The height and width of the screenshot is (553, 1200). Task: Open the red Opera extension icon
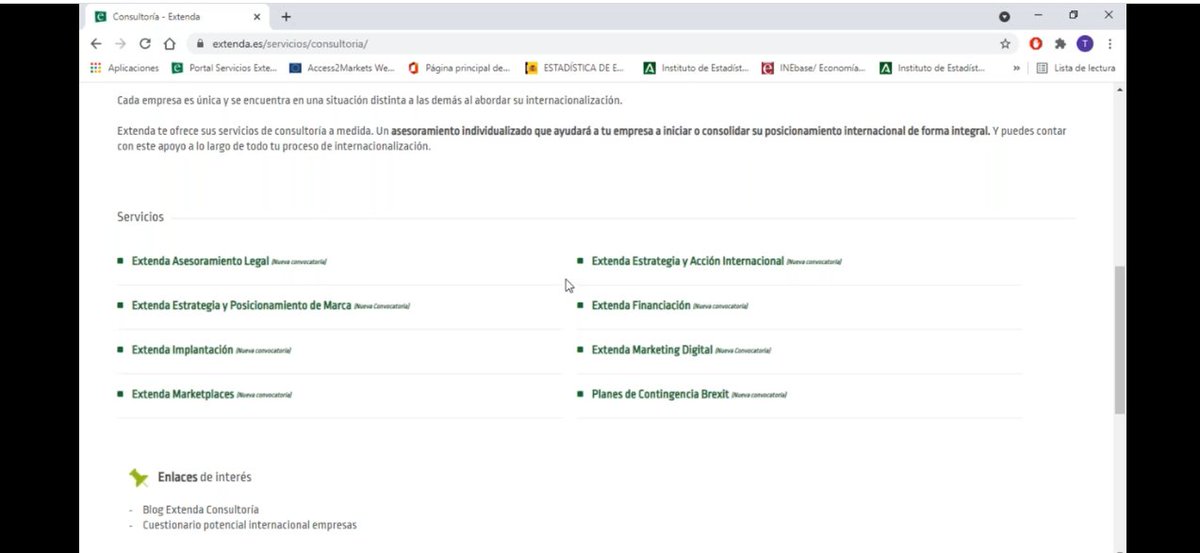pyautogui.click(x=1036, y=44)
